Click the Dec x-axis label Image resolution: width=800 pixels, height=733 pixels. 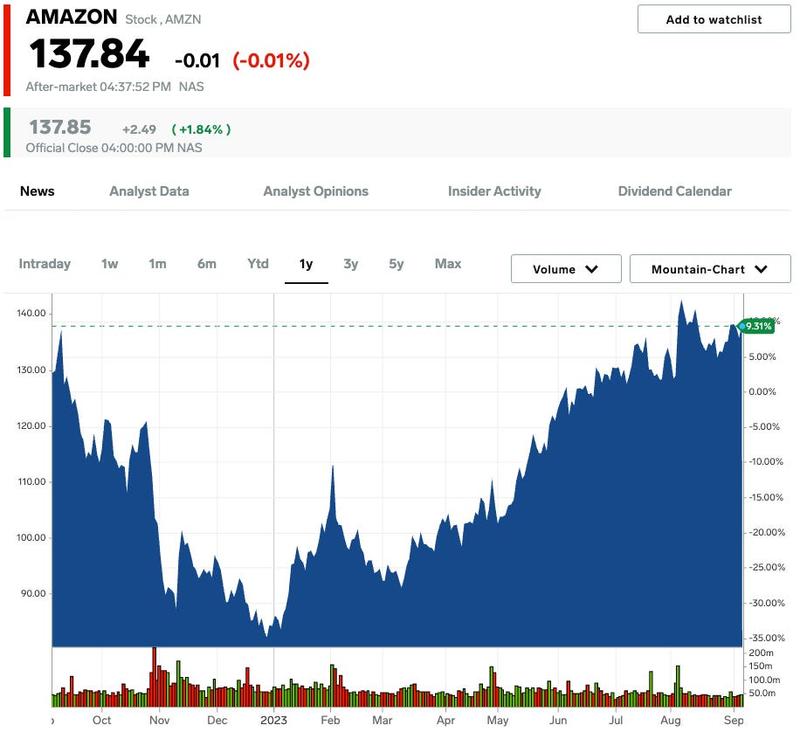[217, 720]
